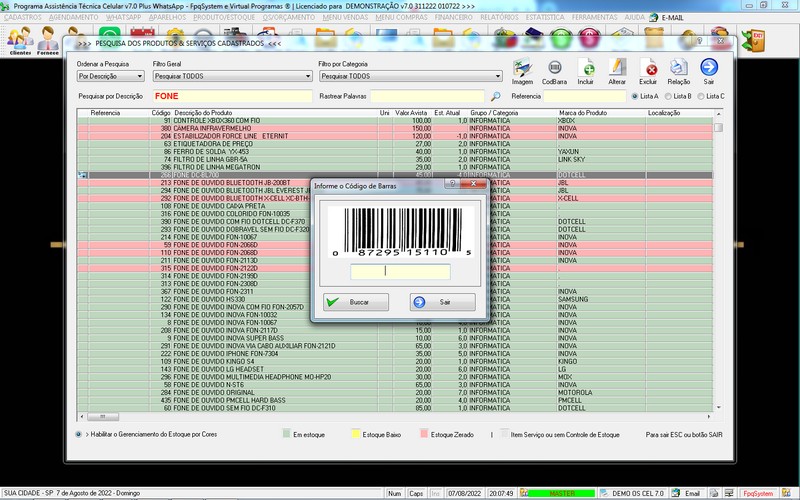800x500 pixels.
Task: Open the CADASTROS menu
Action: 22,17
